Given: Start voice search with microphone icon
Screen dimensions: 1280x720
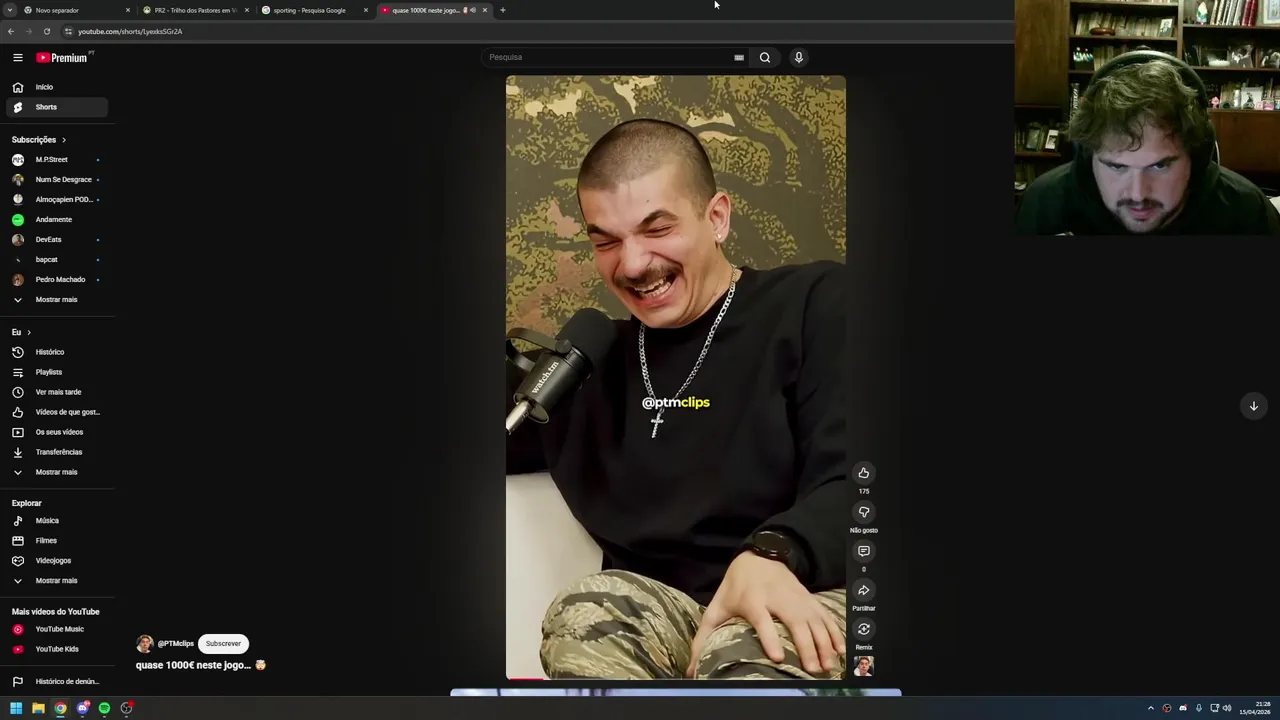Looking at the screenshot, I should click(799, 58).
